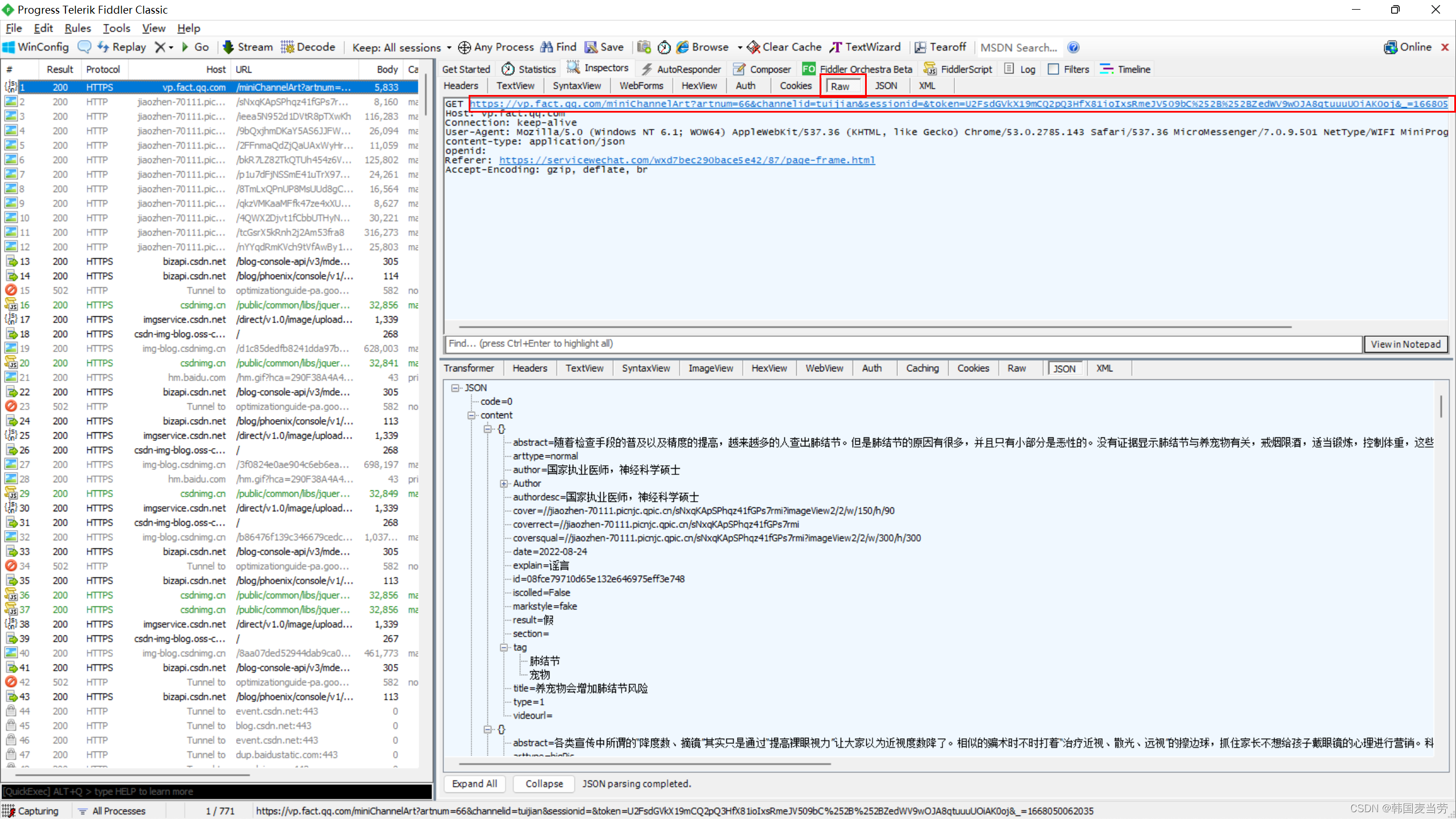
Task: Collapse the root JSON tree node
Action: [455, 388]
